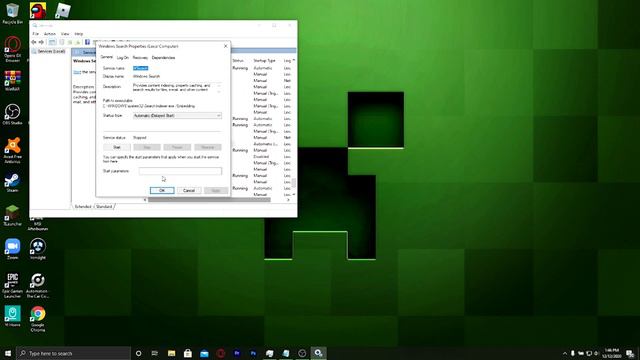This screenshot has width=640, height=360.
Task: Launch Zoom from the desktop
Action: click(12, 249)
